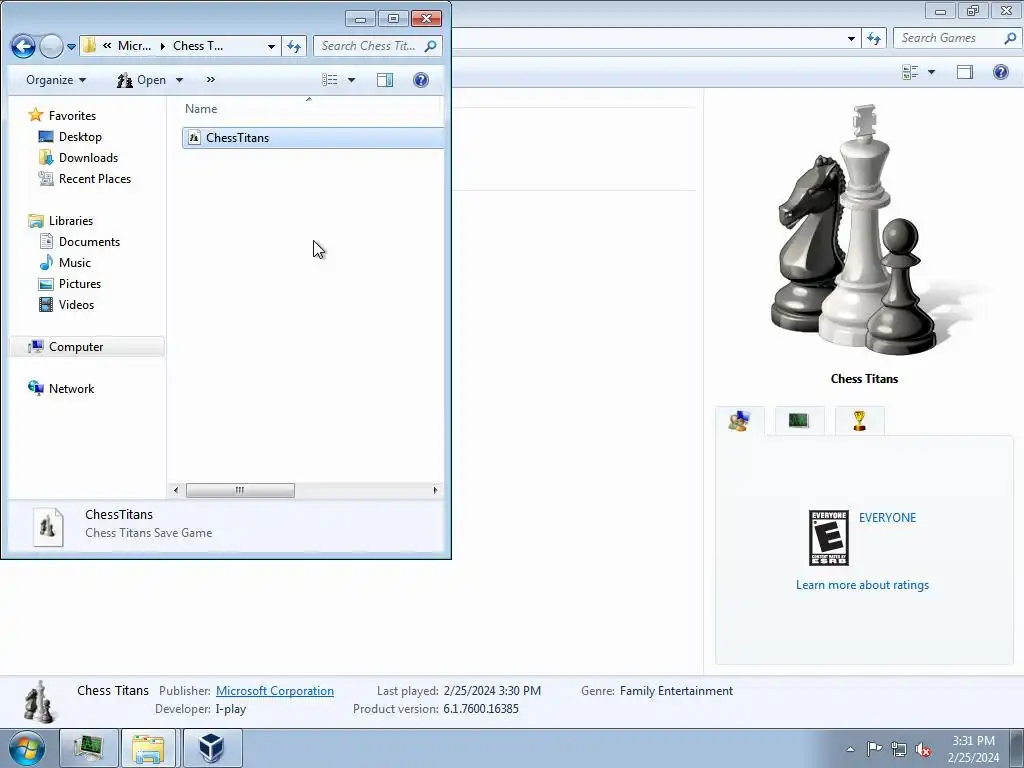Image resolution: width=1024 pixels, height=768 pixels.
Task: Expand address bar history dropdown
Action: 271,46
